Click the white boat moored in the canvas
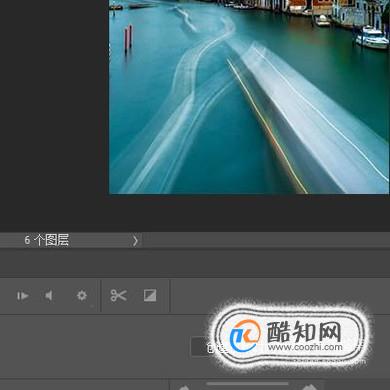 point(372,37)
